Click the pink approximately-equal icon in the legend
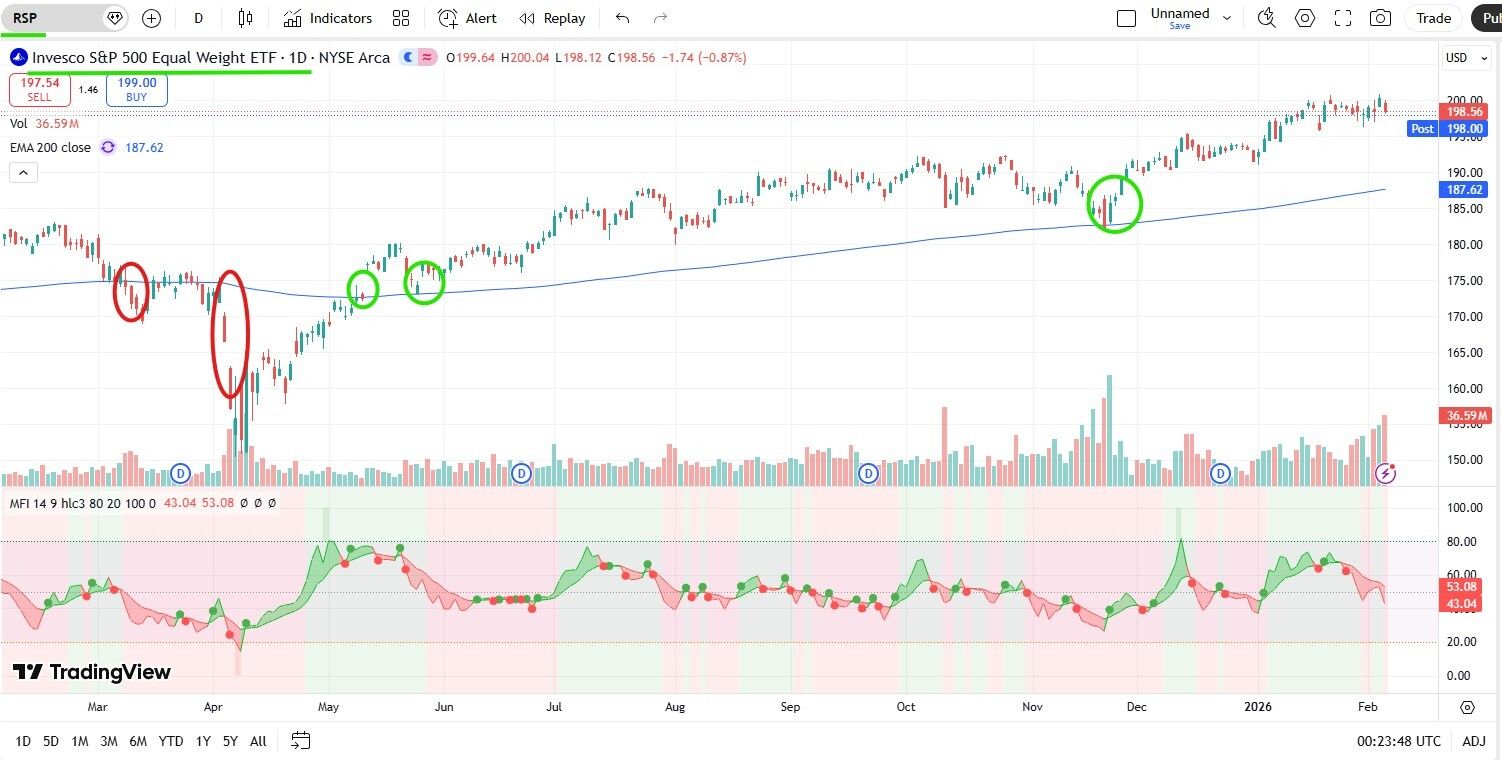This screenshot has width=1502, height=760. tap(427, 58)
